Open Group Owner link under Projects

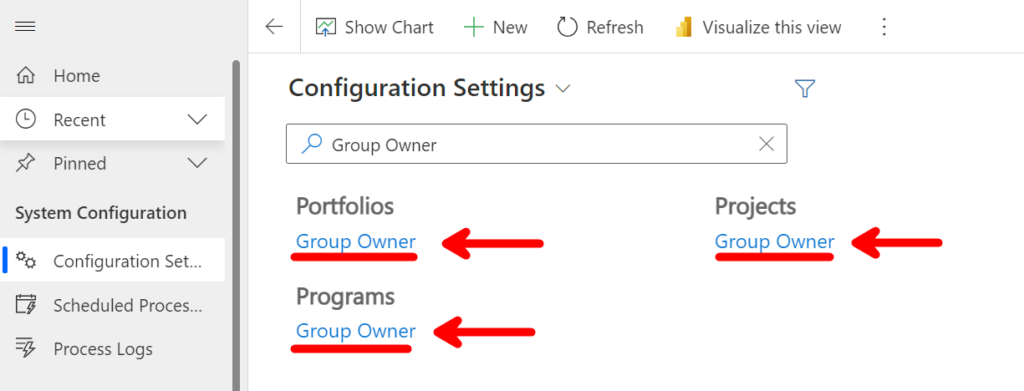point(775,242)
